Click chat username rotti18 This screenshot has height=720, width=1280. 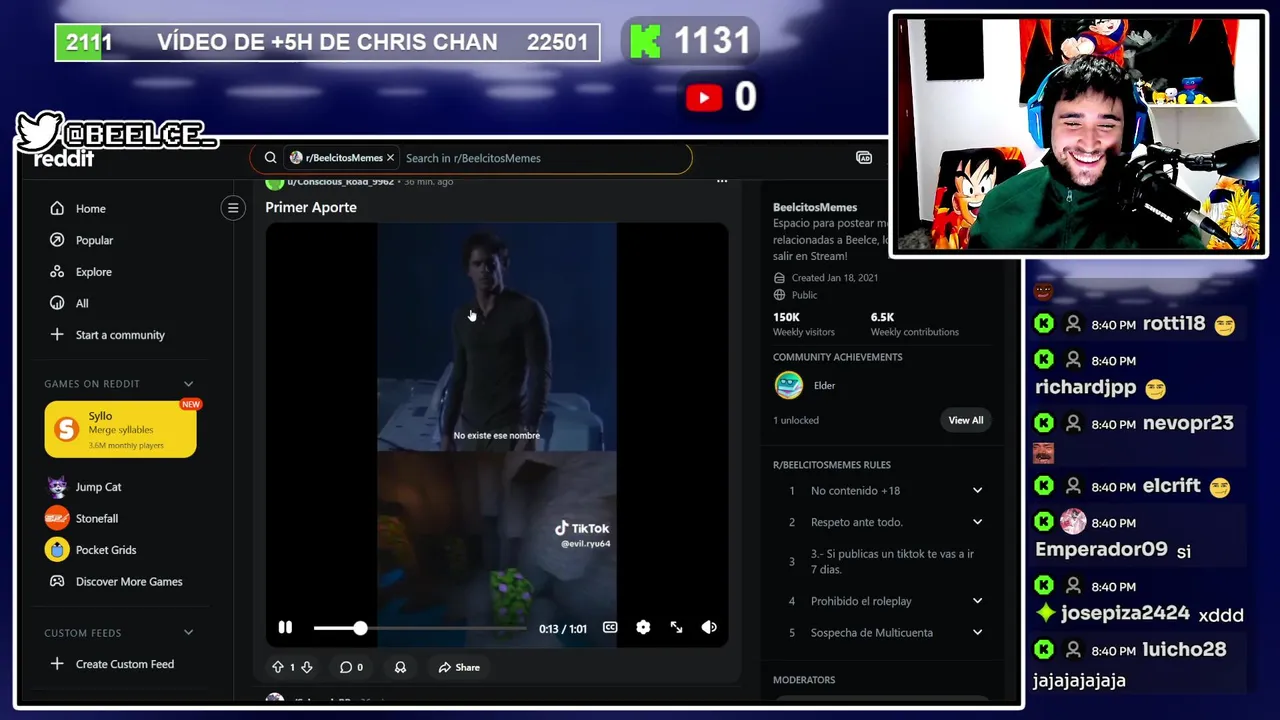(1175, 323)
